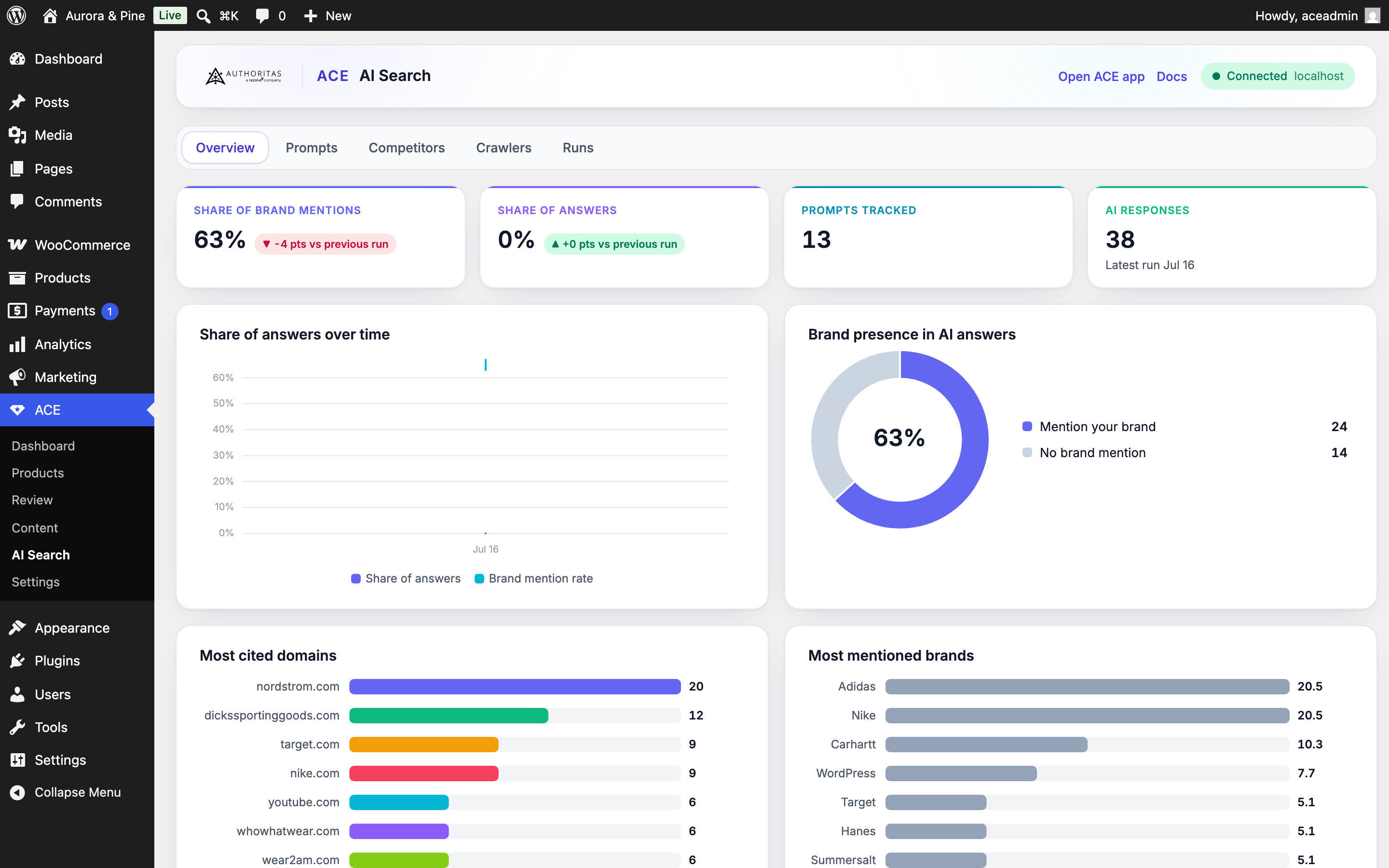This screenshot has height=868, width=1389.
Task: Open the New menu in admin bar
Action: coord(327,15)
